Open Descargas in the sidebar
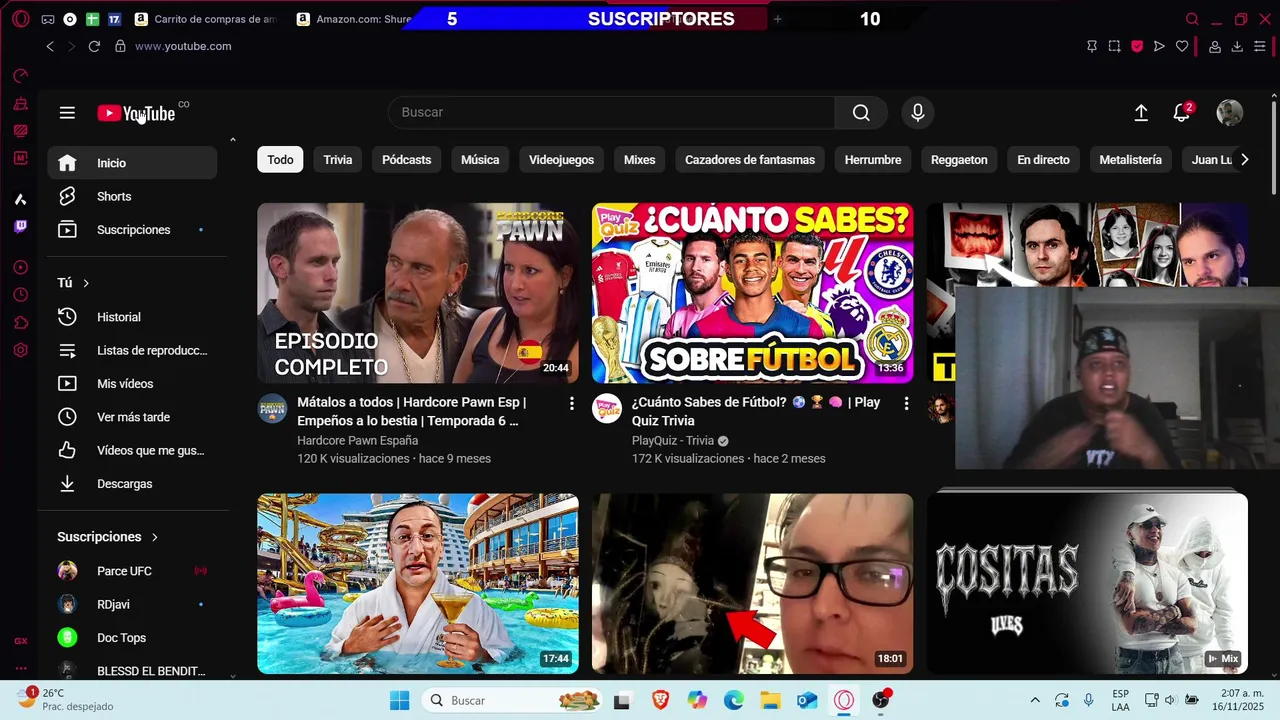The width and height of the screenshot is (1280, 720). pos(132,484)
